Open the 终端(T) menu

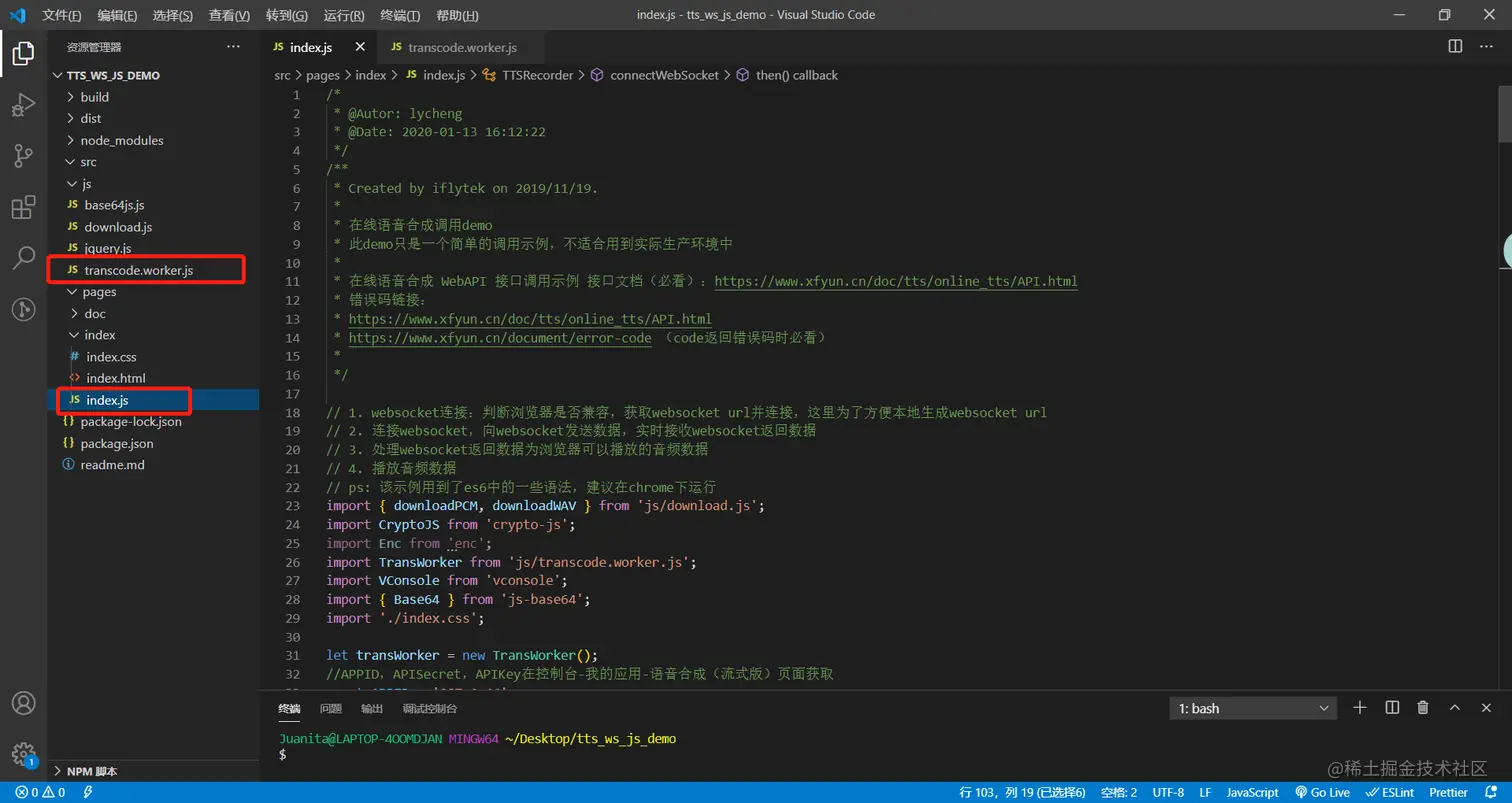pyautogui.click(x=400, y=15)
